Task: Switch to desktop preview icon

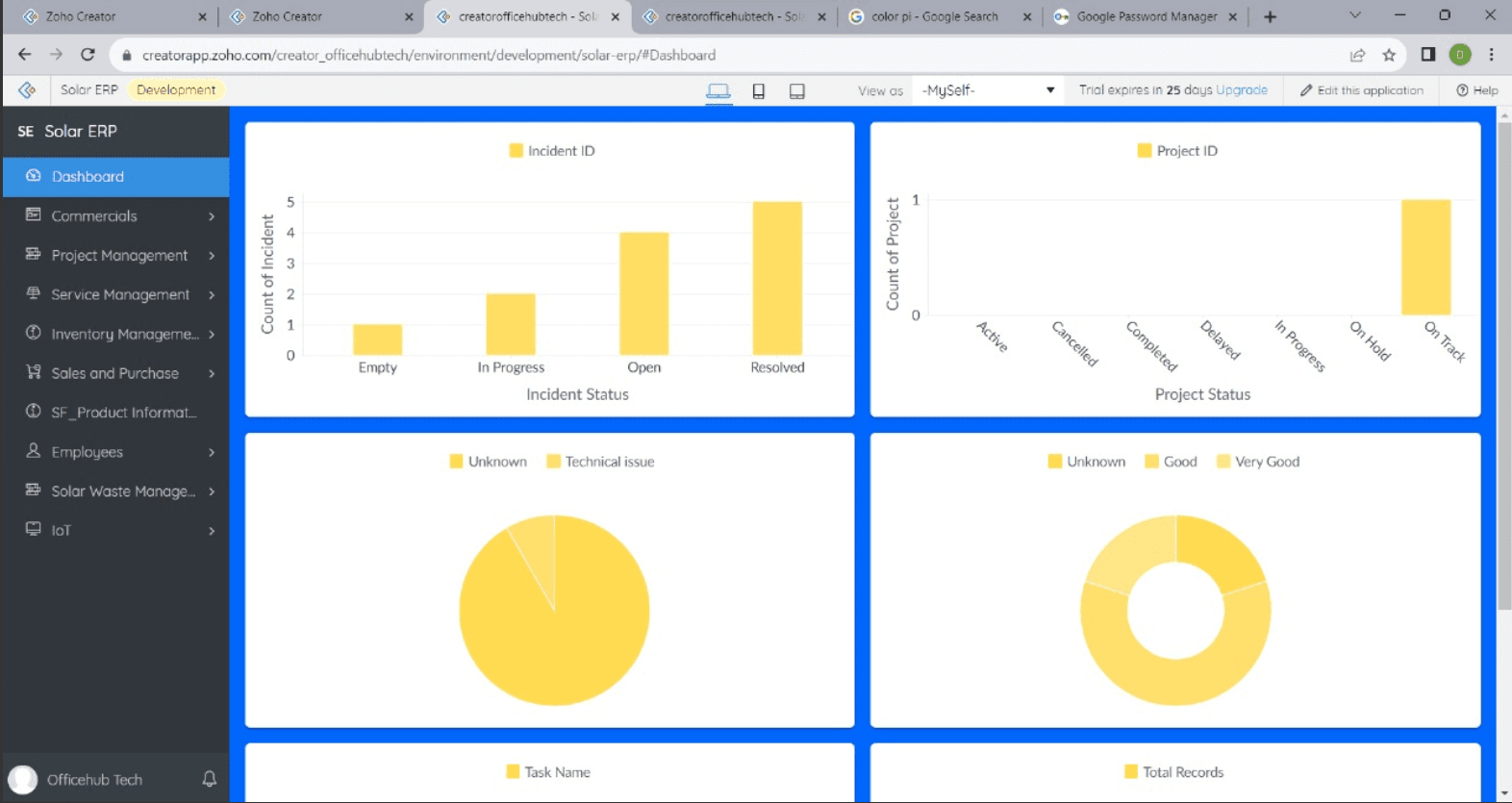Action: (718, 91)
